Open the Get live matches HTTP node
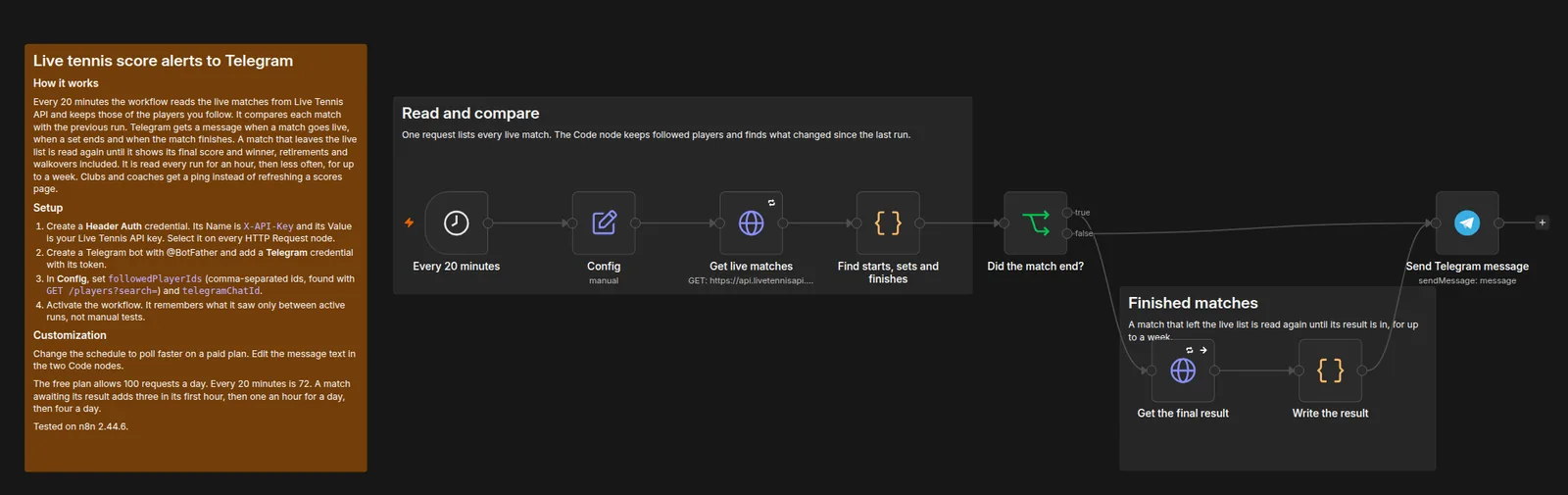 [x=751, y=223]
